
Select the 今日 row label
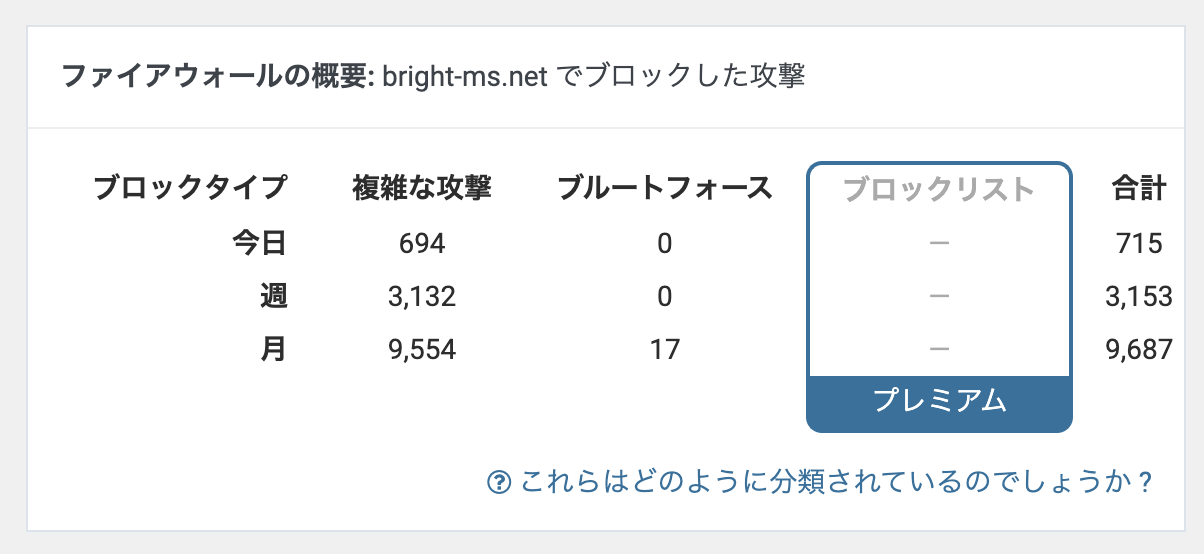pyautogui.click(x=259, y=242)
